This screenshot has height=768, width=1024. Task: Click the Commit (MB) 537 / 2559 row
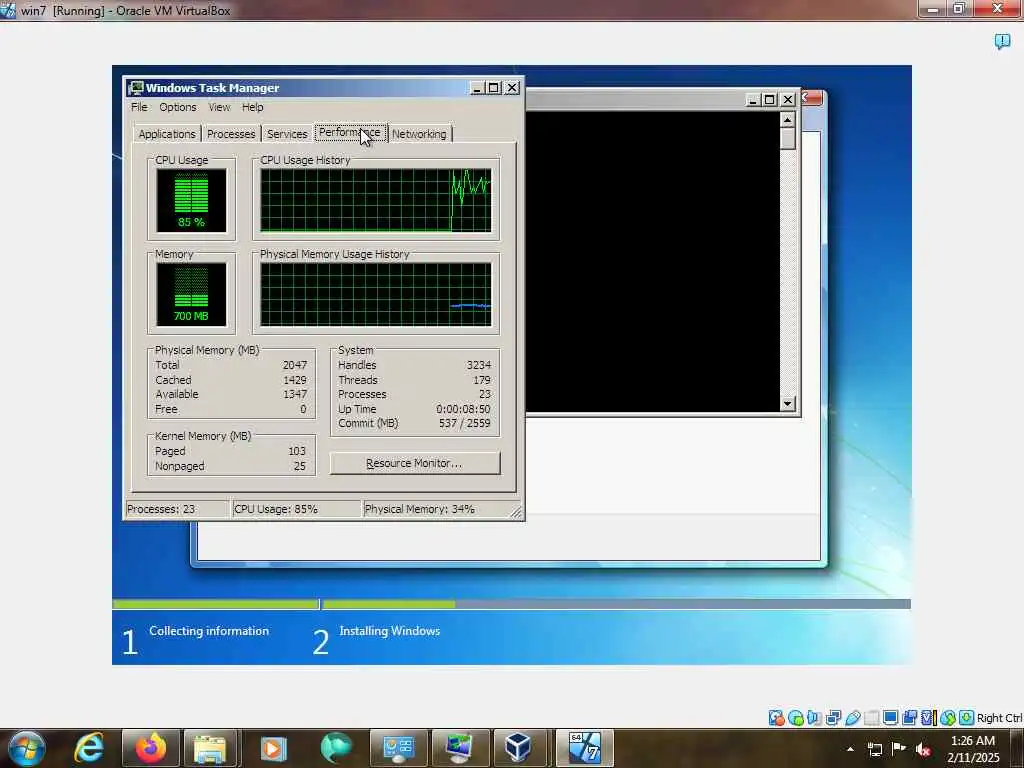pyautogui.click(x=415, y=423)
